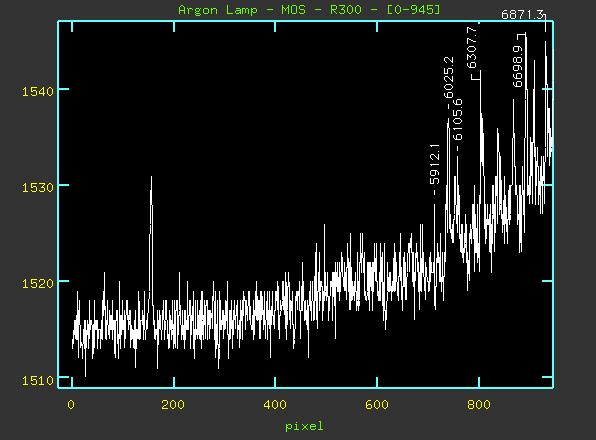The width and height of the screenshot is (596, 440).
Task: Select the 6871.3 line label
Action: pos(522,15)
